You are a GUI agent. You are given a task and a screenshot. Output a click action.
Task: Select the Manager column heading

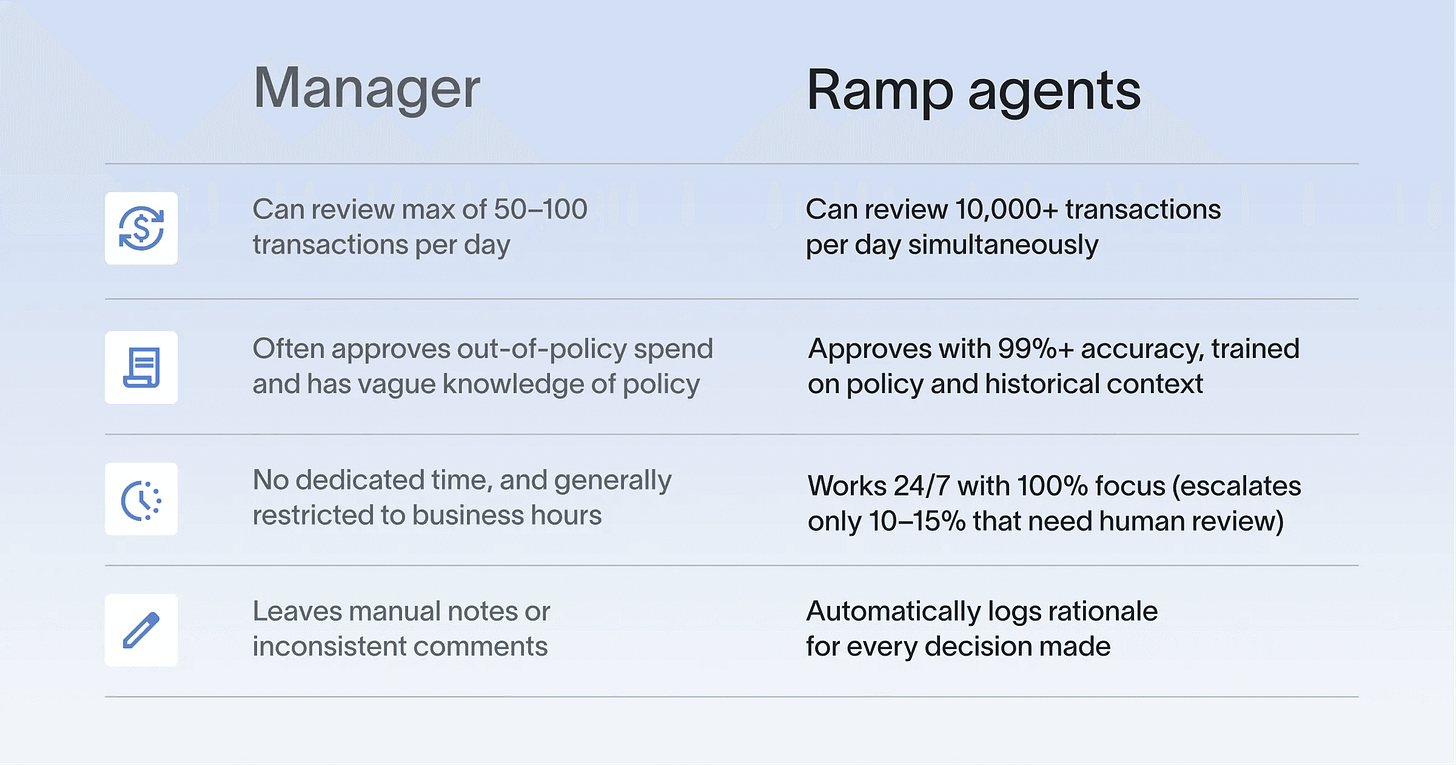point(366,88)
